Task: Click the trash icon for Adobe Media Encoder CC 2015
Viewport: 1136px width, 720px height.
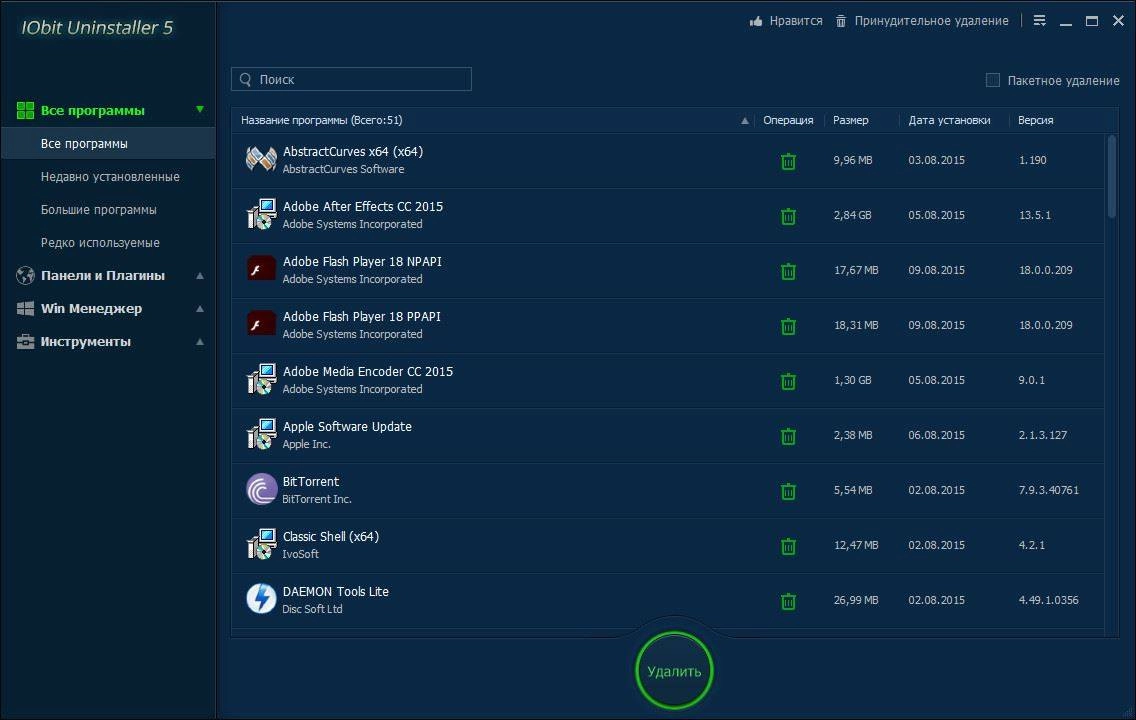Action: pos(788,381)
